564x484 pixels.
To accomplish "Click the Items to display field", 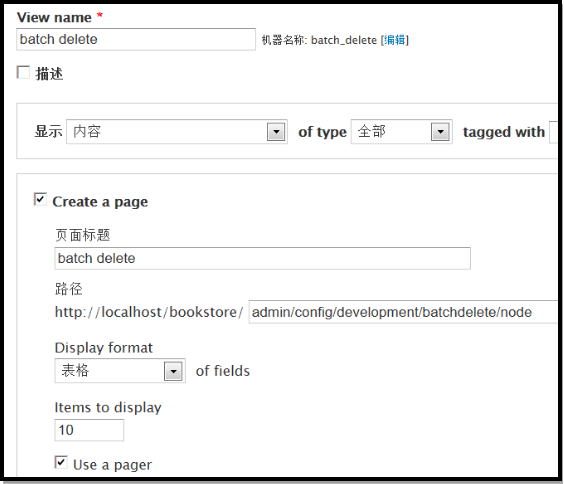I will click(x=89, y=430).
